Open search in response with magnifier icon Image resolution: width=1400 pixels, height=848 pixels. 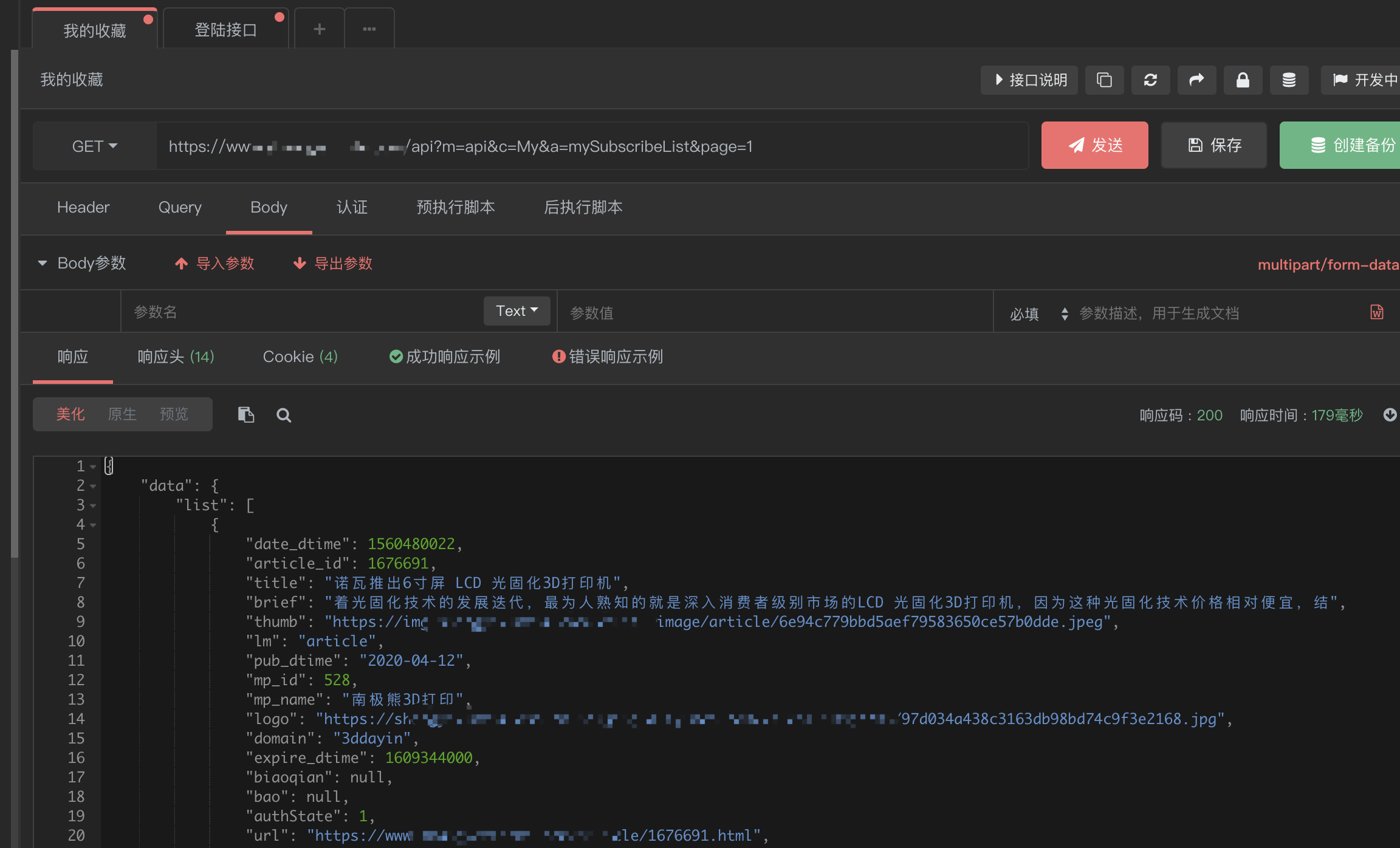coord(284,415)
